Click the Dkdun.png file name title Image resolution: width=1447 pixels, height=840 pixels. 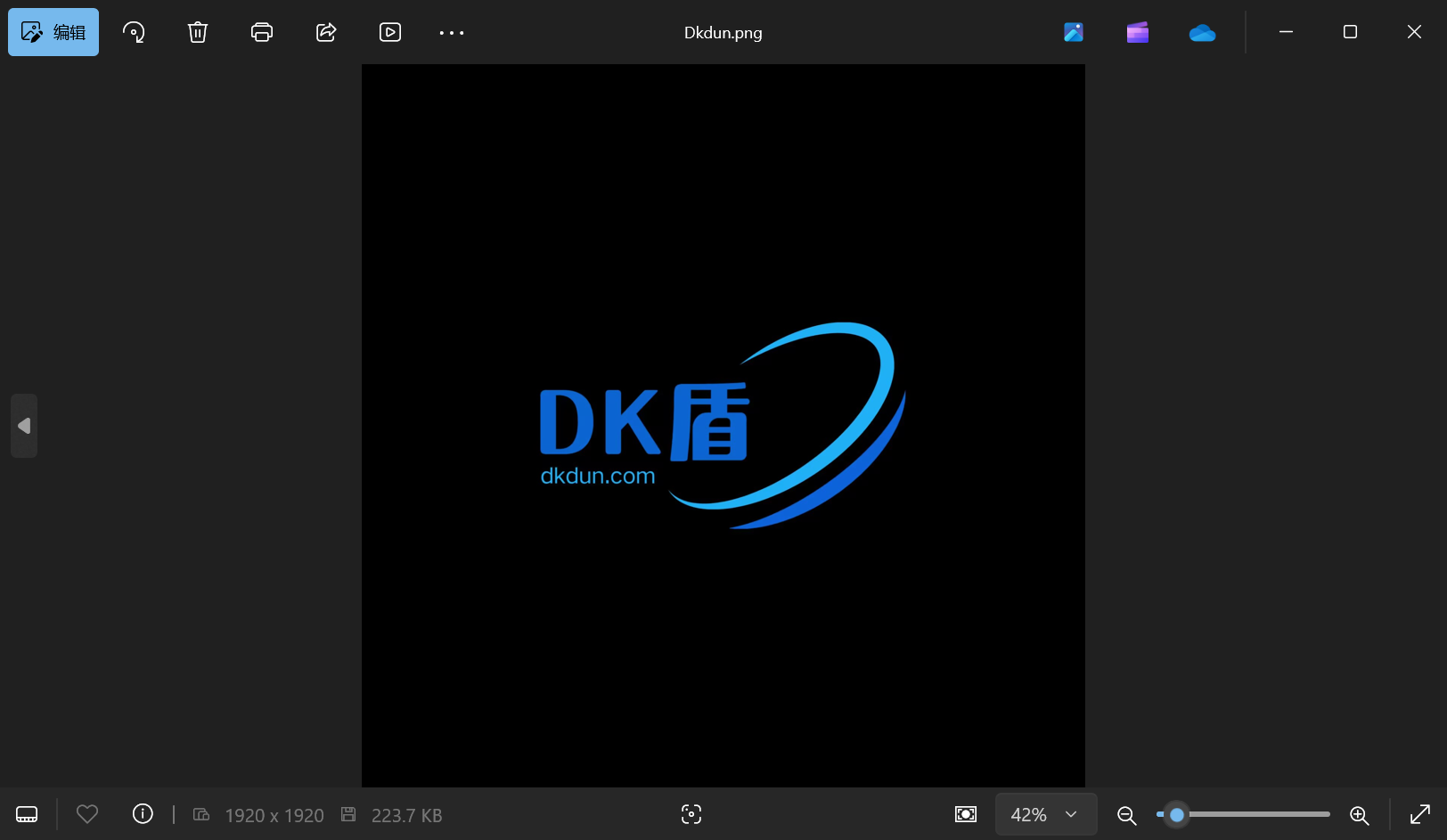coord(723,33)
